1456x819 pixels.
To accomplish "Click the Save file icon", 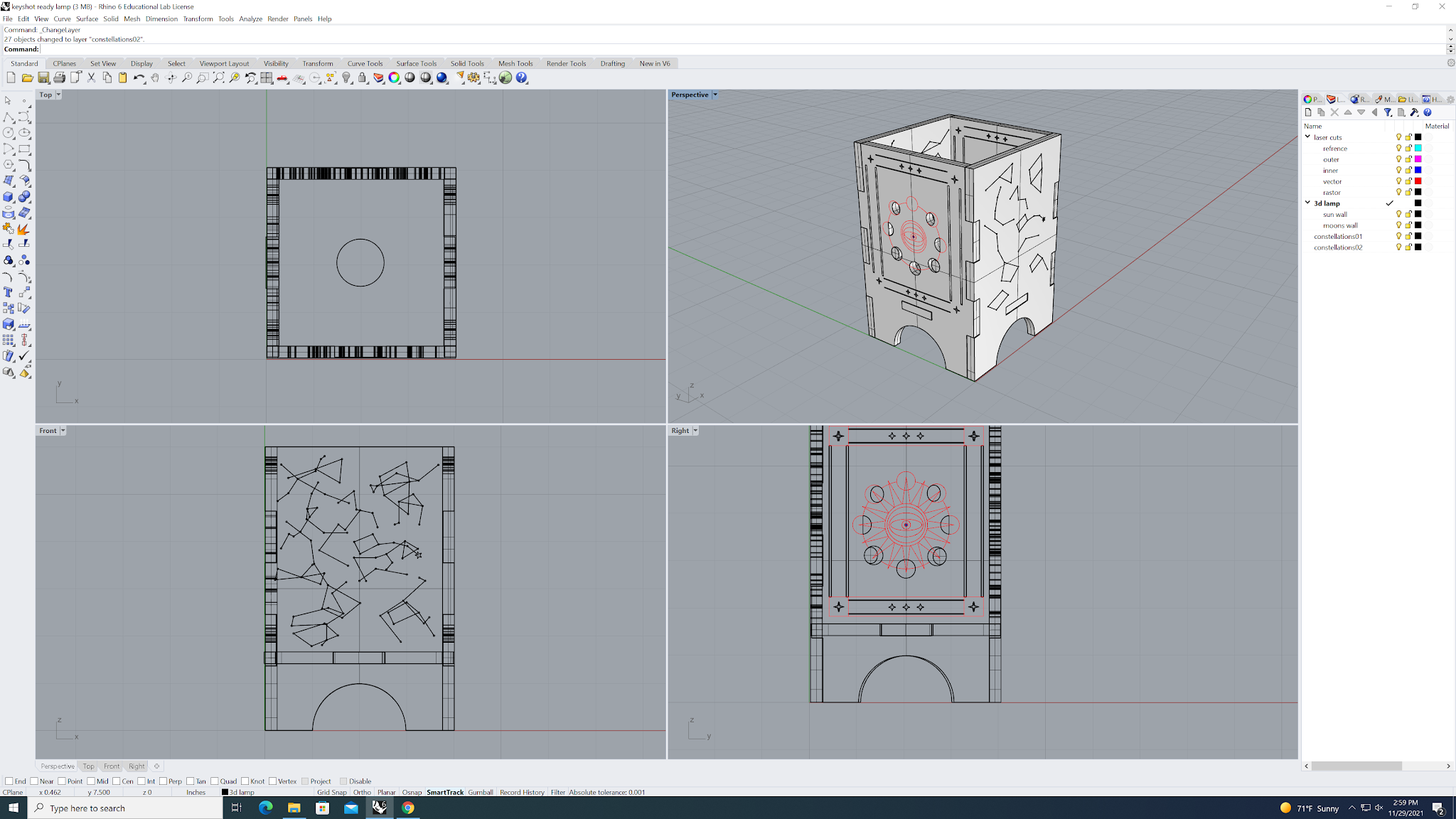I will pyautogui.click(x=43, y=77).
